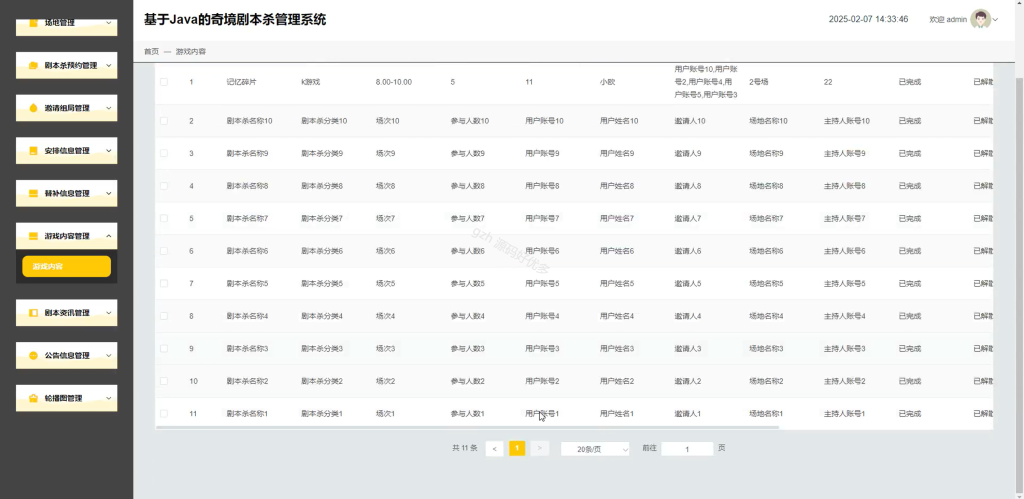Open the 安排信息管理 menu label
Viewport: 1024px width, 499px height.
pyautogui.click(x=67, y=151)
